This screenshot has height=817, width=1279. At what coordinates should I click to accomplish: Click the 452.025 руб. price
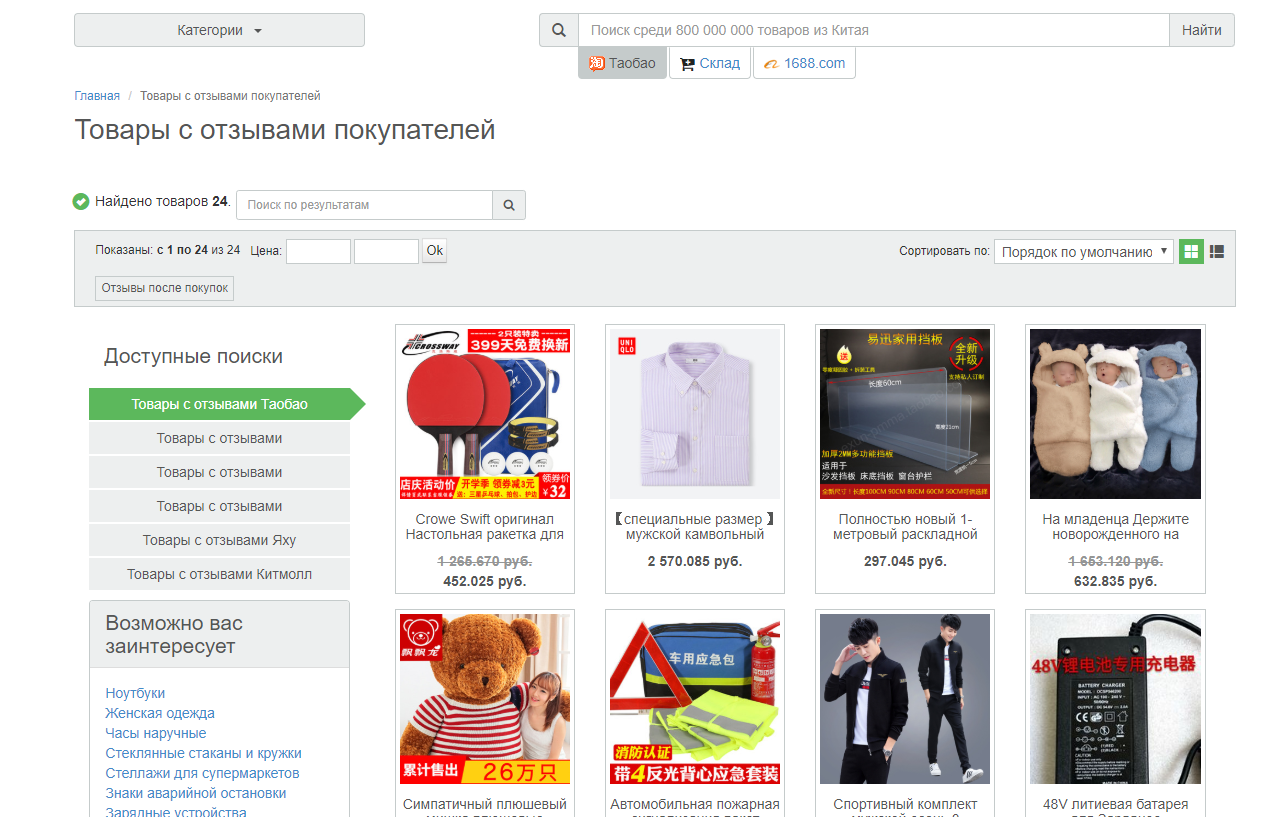pos(485,581)
